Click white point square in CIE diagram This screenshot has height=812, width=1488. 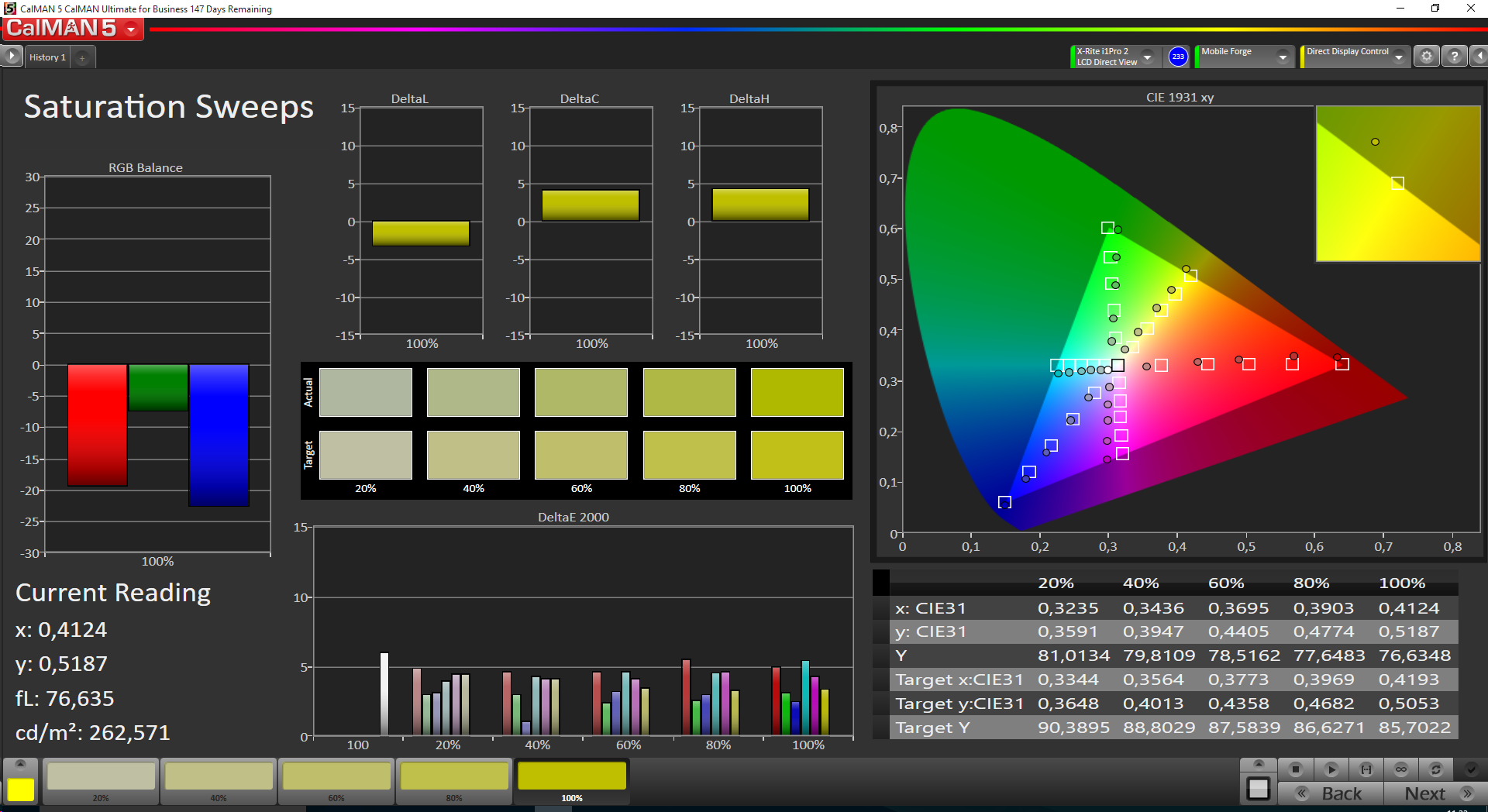1118,365
